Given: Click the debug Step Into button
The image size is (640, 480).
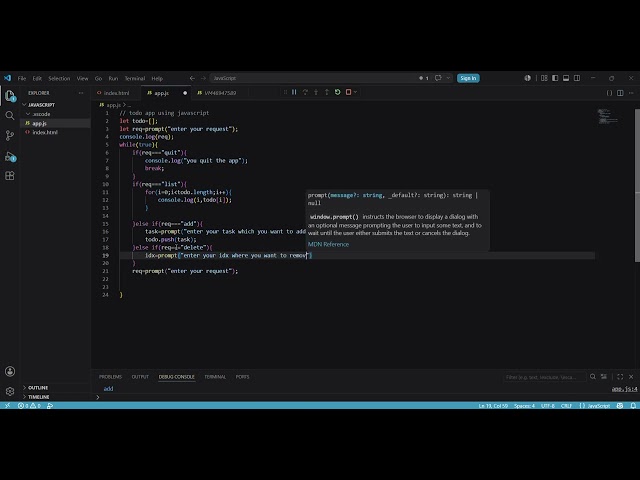Looking at the screenshot, I should [316, 92].
